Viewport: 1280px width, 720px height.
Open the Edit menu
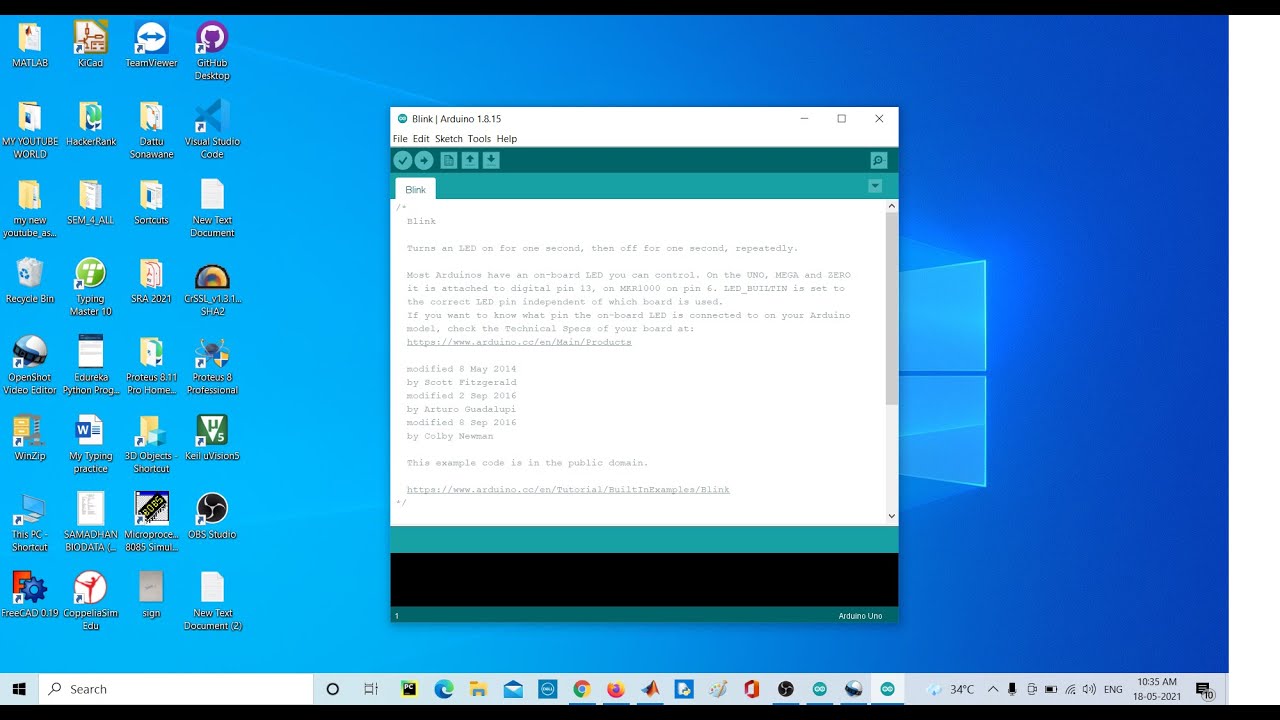coord(421,139)
